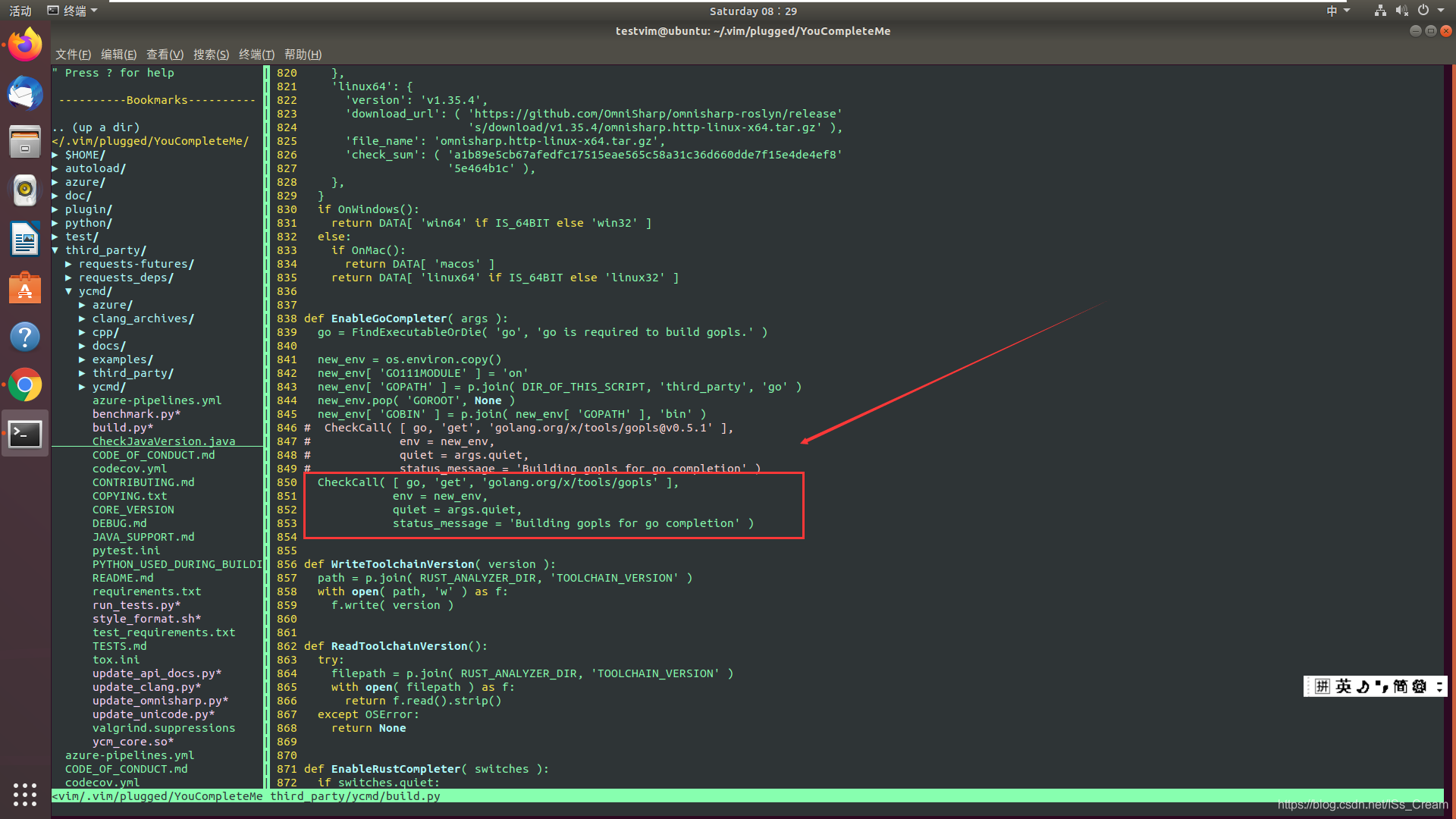Open Rhythmbox music player icon
1456x819 pixels.
pyautogui.click(x=25, y=190)
